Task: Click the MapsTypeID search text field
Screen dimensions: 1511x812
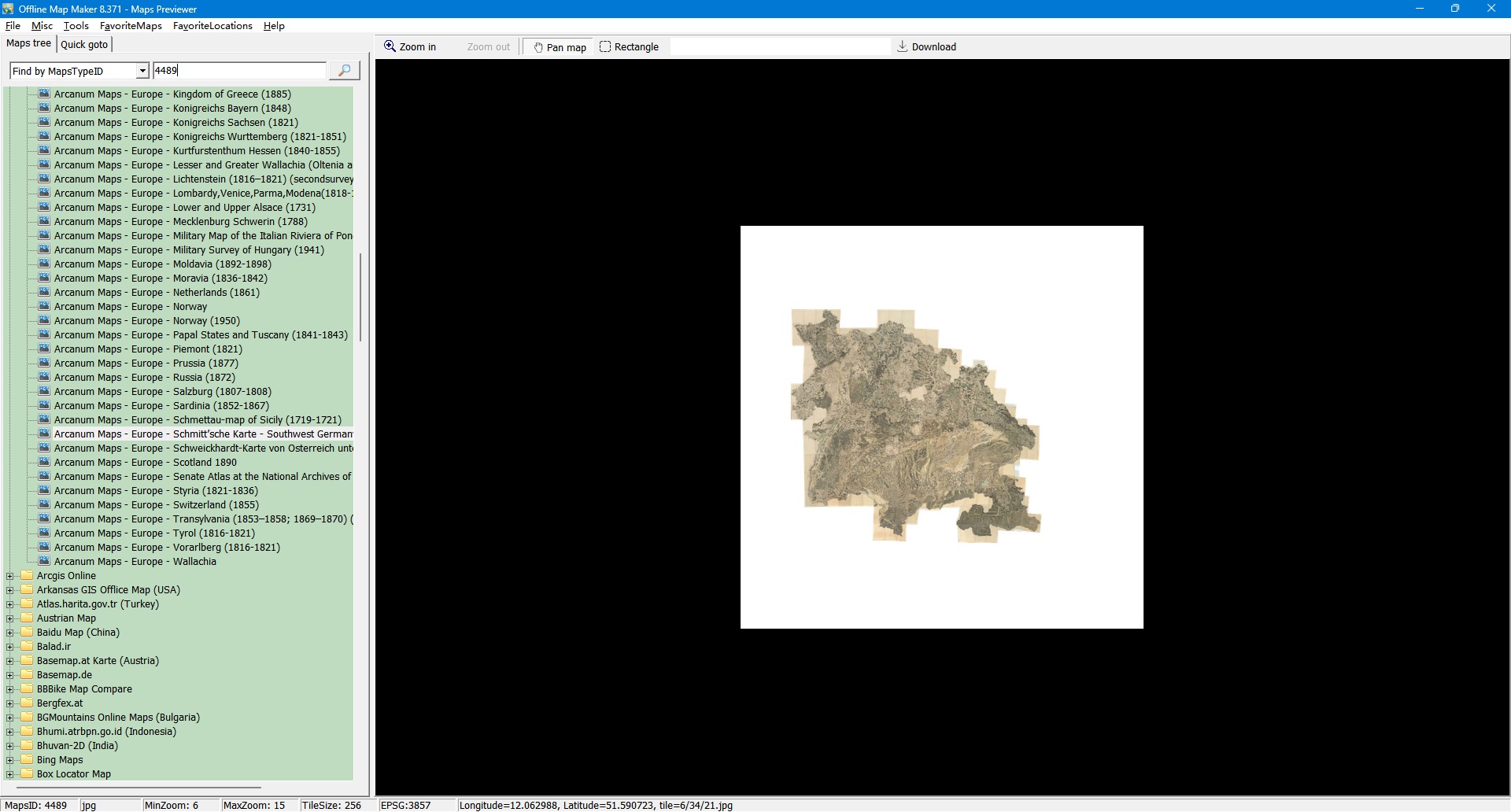Action: (x=238, y=71)
